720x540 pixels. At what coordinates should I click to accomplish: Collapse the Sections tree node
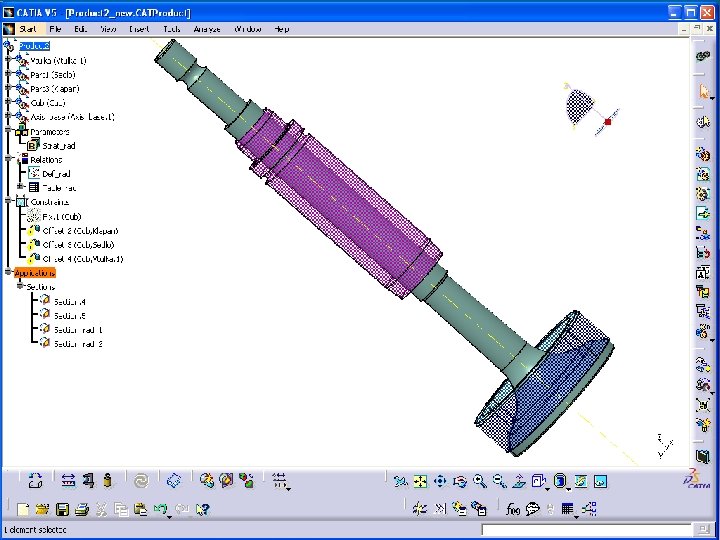click(20, 286)
